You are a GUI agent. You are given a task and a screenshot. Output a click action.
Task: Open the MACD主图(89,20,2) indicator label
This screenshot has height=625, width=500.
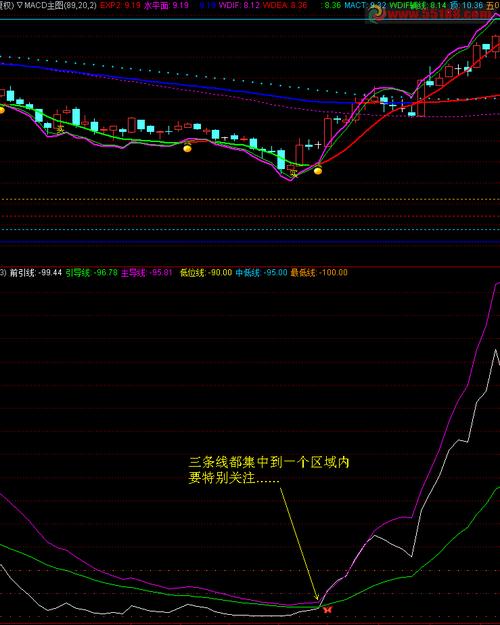[x=61, y=5]
